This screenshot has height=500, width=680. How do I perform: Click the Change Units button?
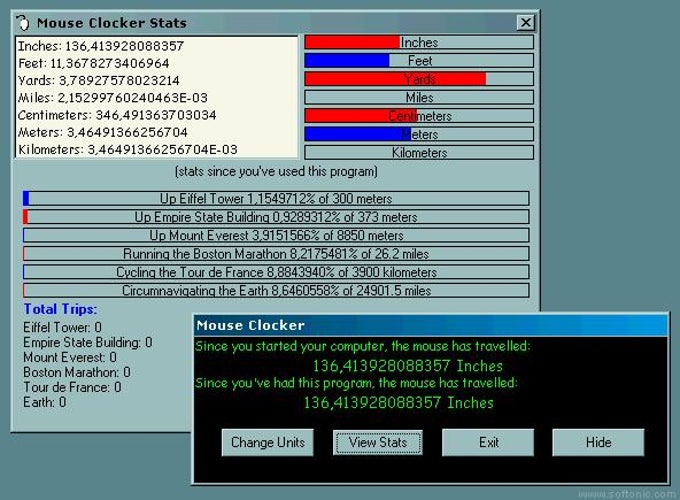(x=268, y=442)
